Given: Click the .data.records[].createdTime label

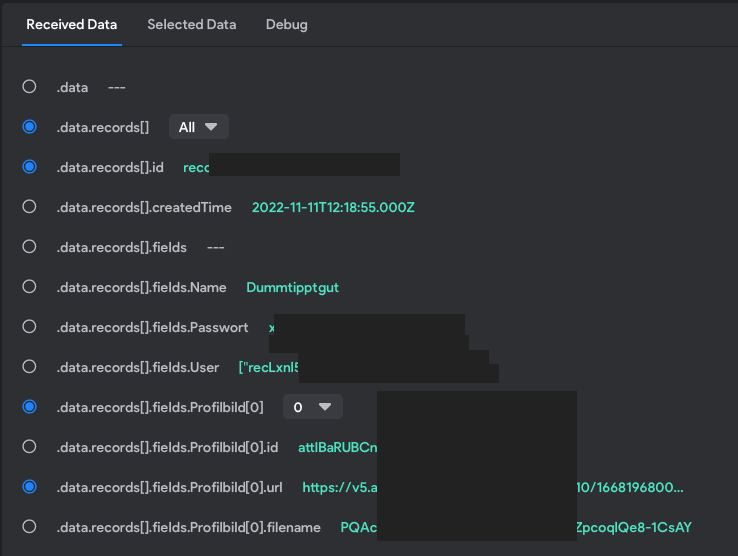Looking at the screenshot, I should pyautogui.click(x=144, y=208).
